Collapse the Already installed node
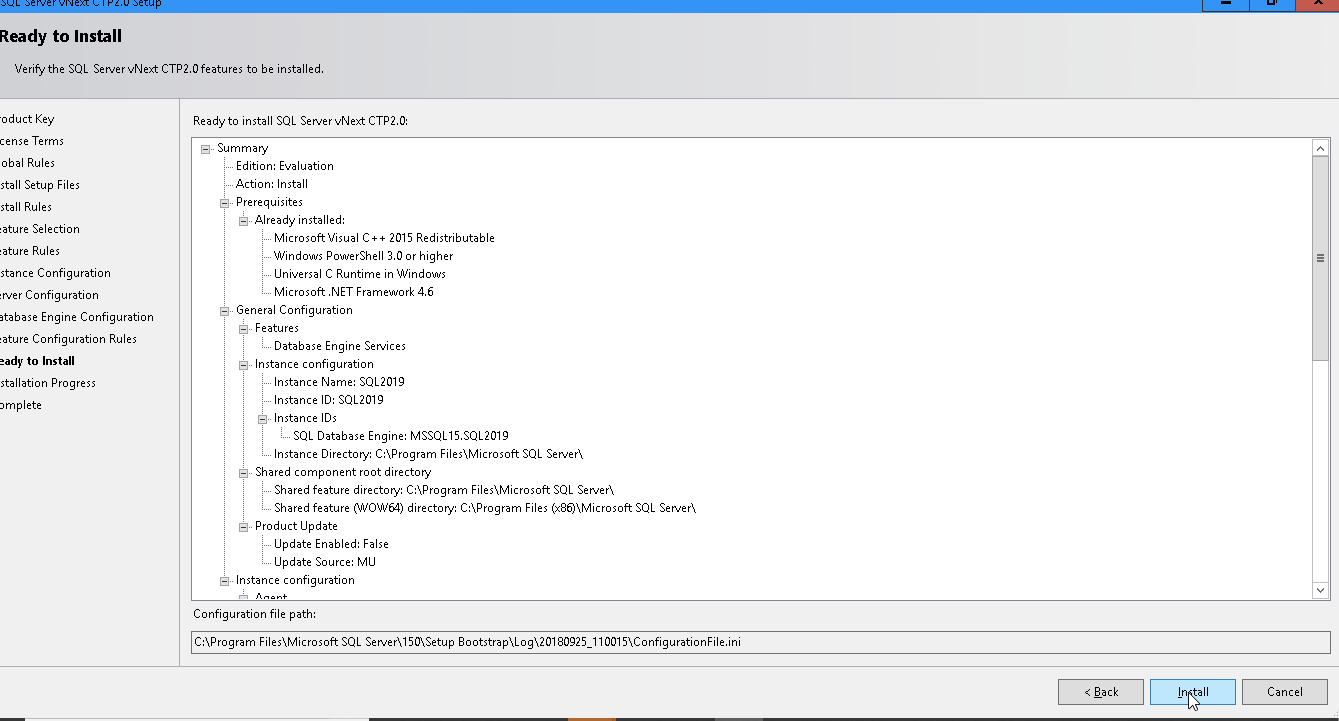 (x=244, y=220)
